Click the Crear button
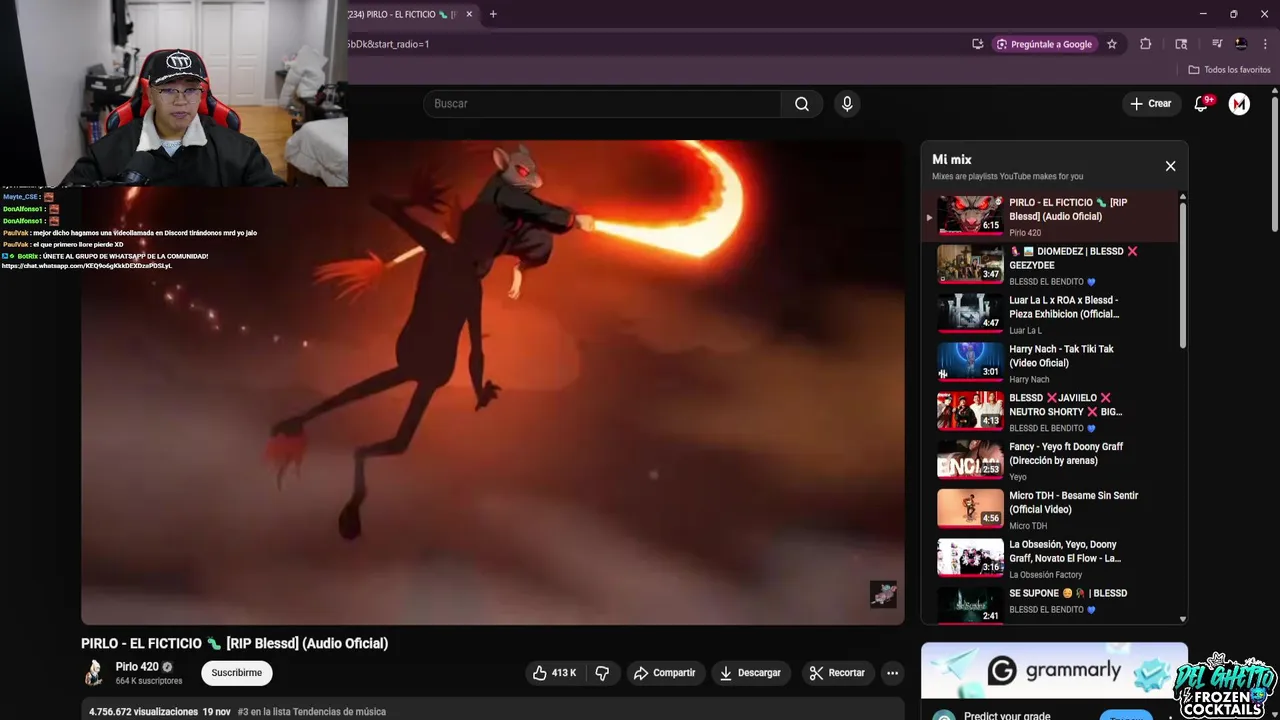 [x=1150, y=104]
